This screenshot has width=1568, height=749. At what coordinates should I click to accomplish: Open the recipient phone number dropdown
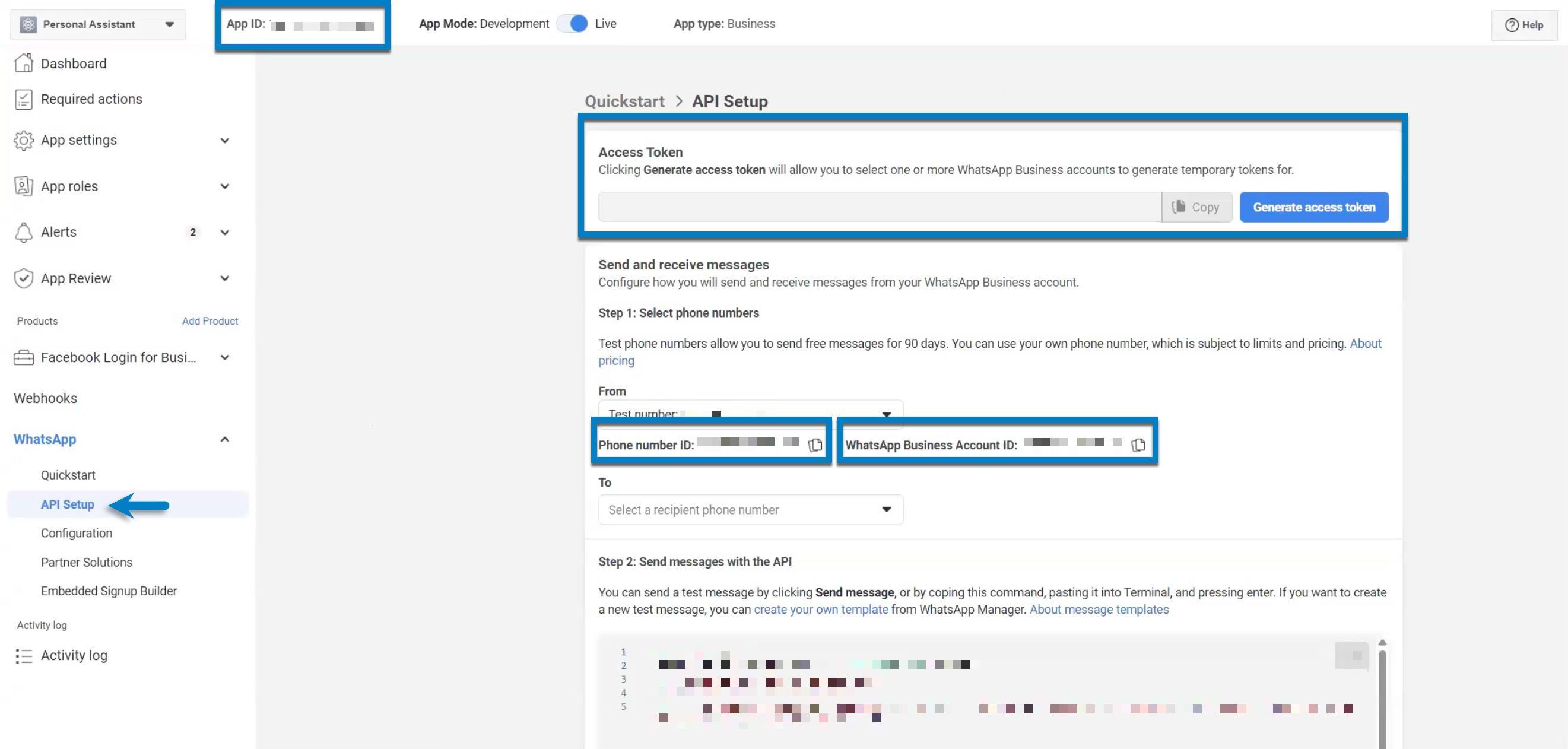point(751,510)
